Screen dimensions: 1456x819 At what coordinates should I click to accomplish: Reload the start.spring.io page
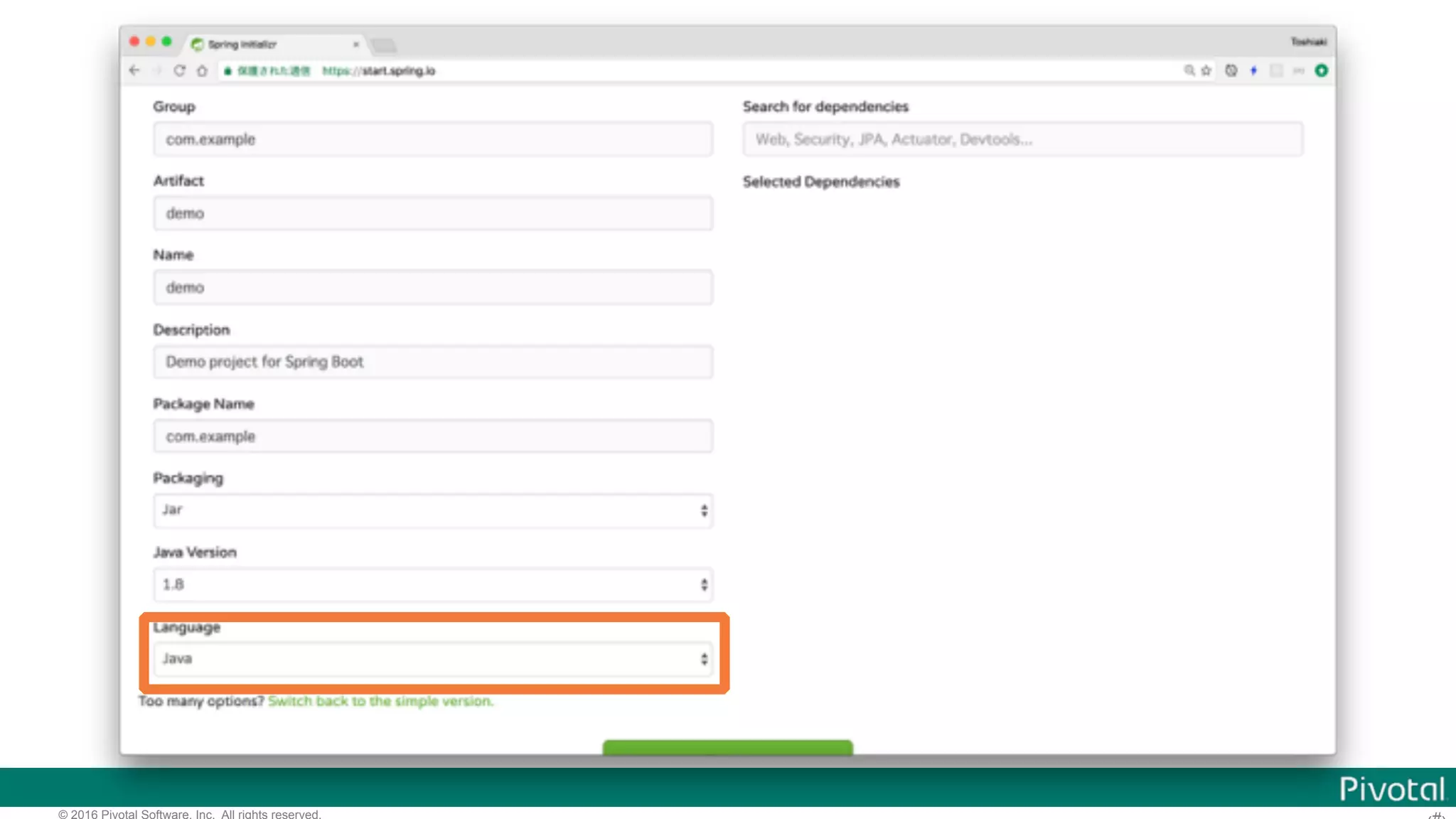point(179,70)
